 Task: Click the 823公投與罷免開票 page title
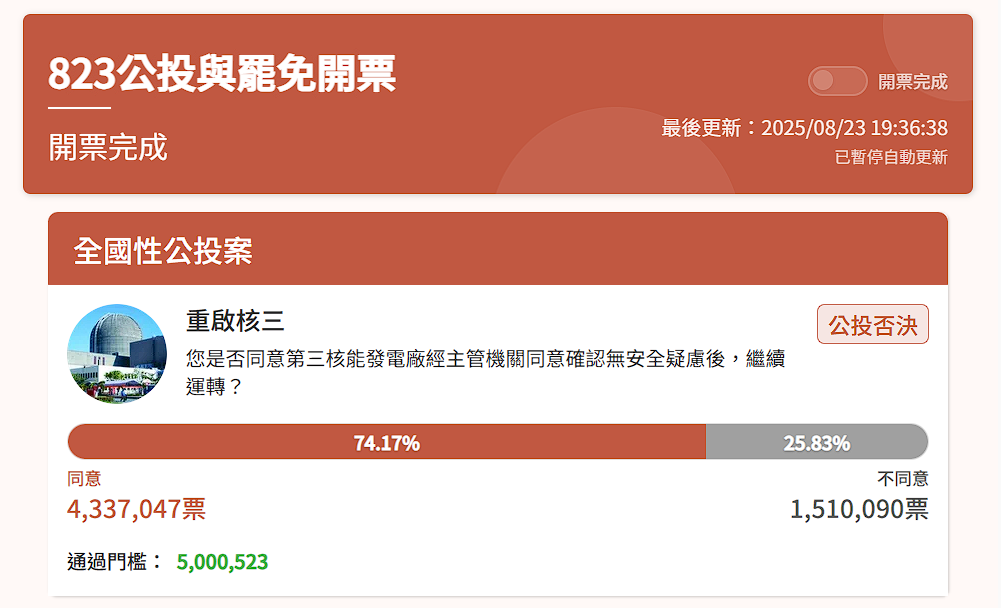[x=222, y=74]
